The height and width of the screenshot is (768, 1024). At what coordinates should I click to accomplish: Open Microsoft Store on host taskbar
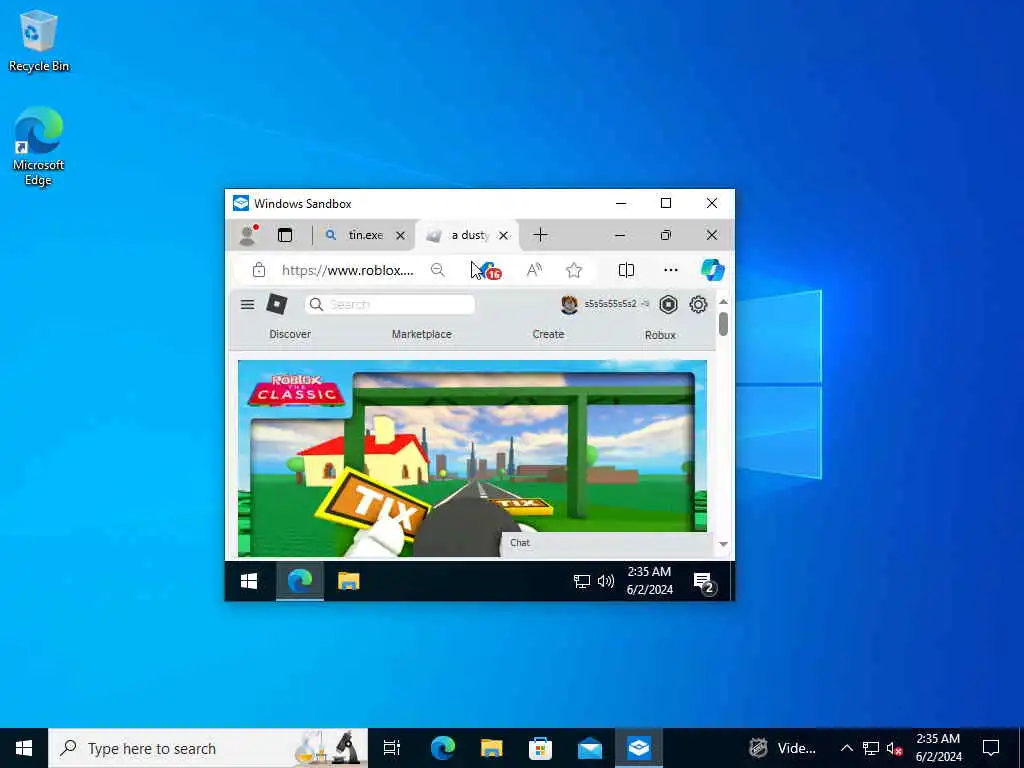pyautogui.click(x=540, y=748)
